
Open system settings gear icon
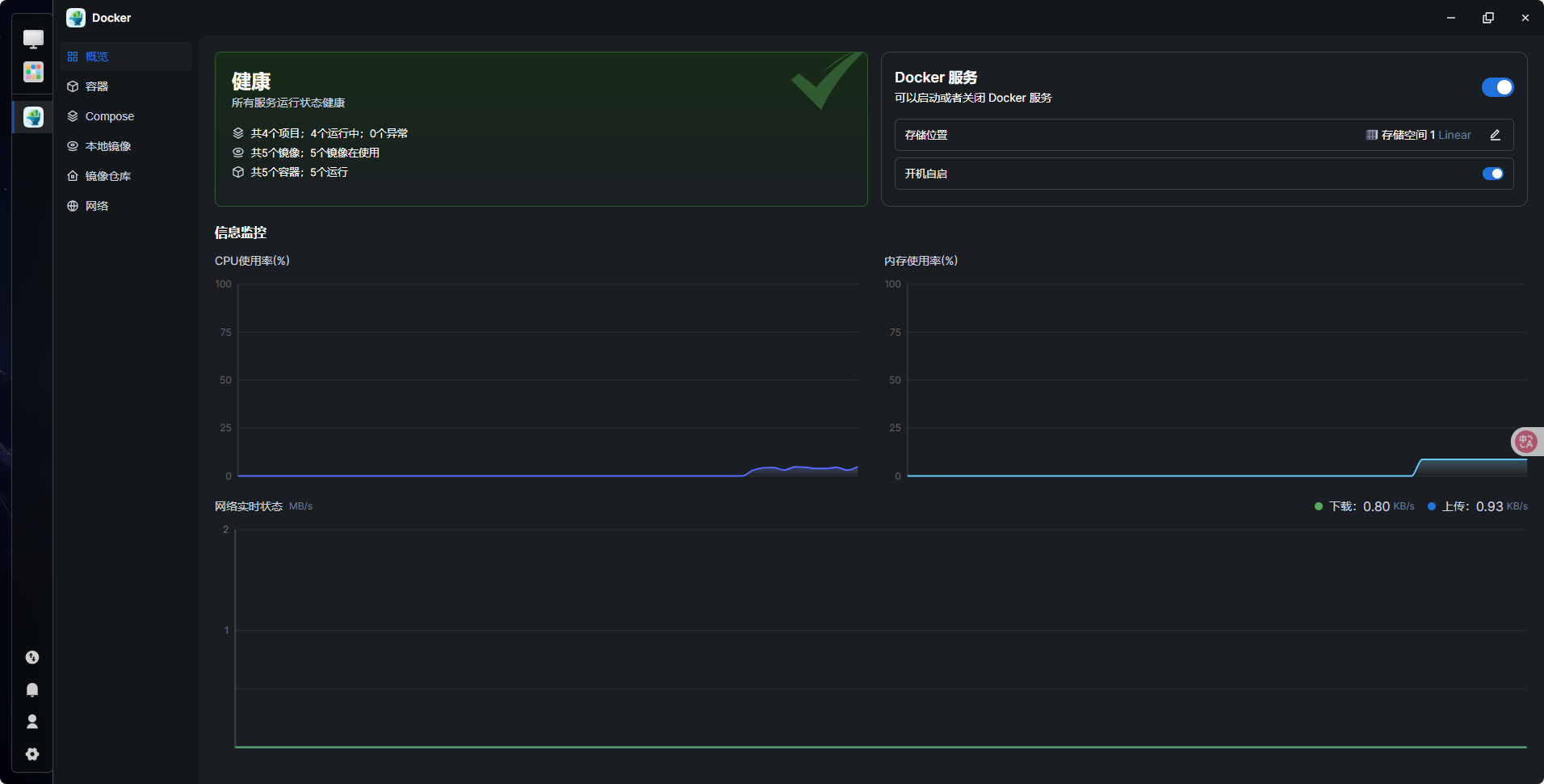click(32, 753)
